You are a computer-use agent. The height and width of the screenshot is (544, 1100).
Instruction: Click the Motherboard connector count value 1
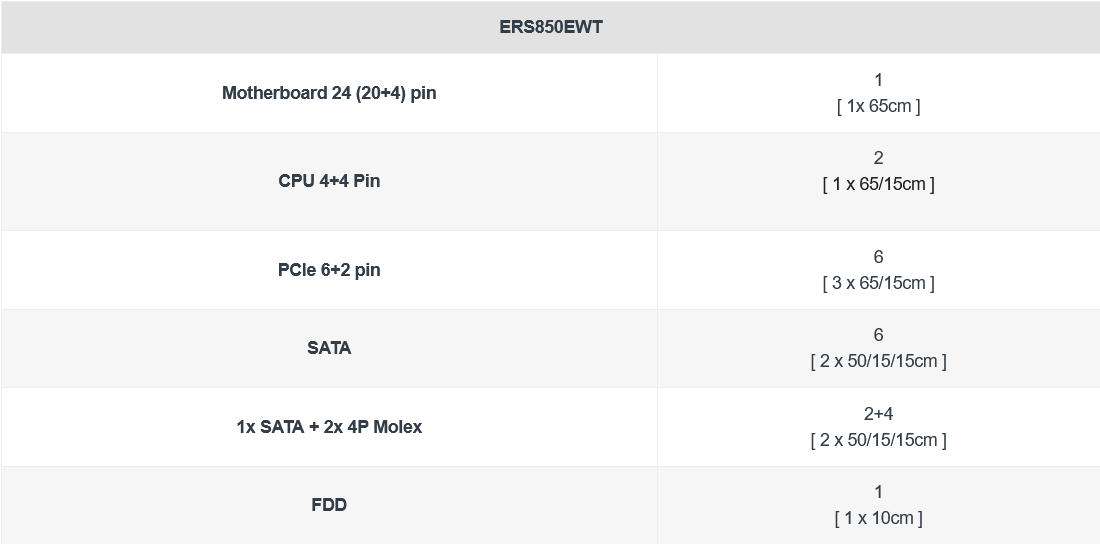[x=878, y=80]
